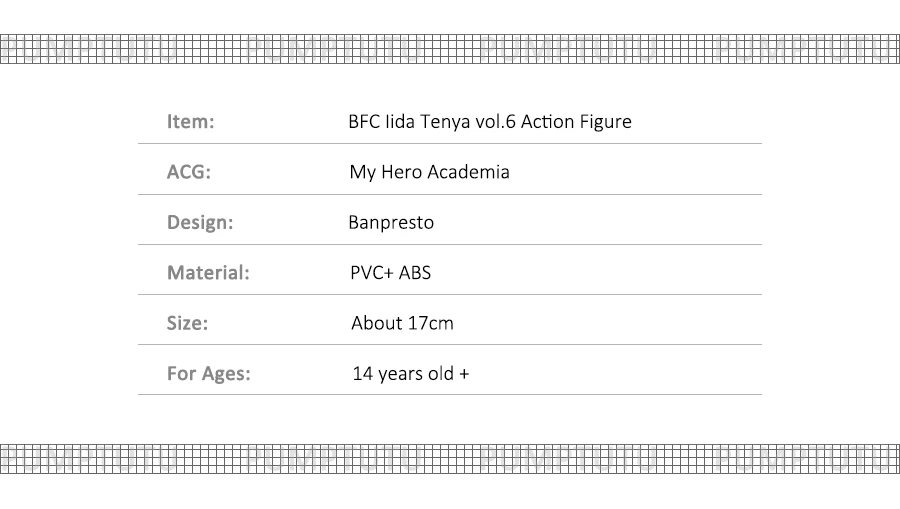Click the leftmost PUMPTUTU watermark in bottom banner

(90, 458)
